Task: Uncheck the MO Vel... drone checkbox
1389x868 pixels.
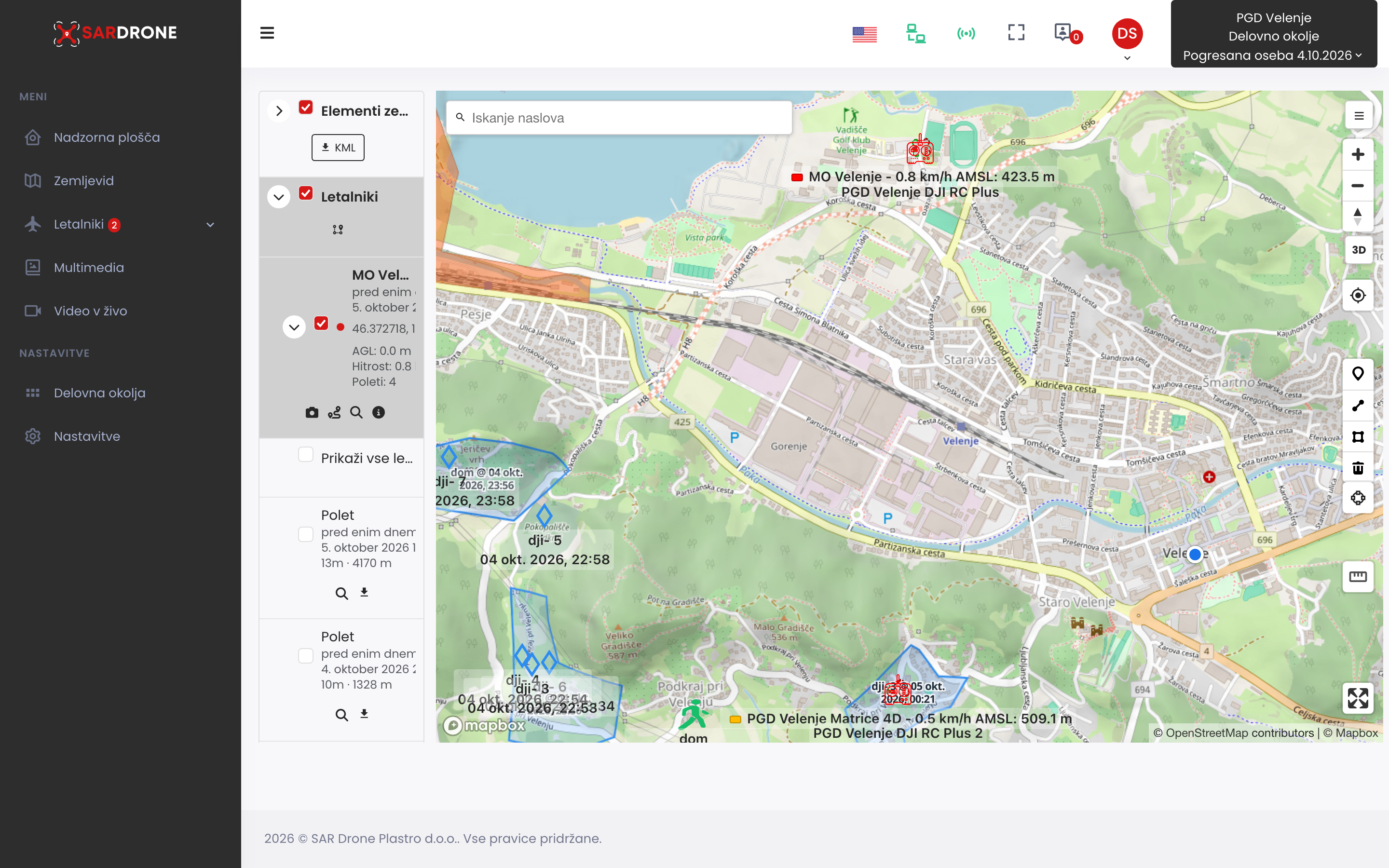Action: click(321, 324)
